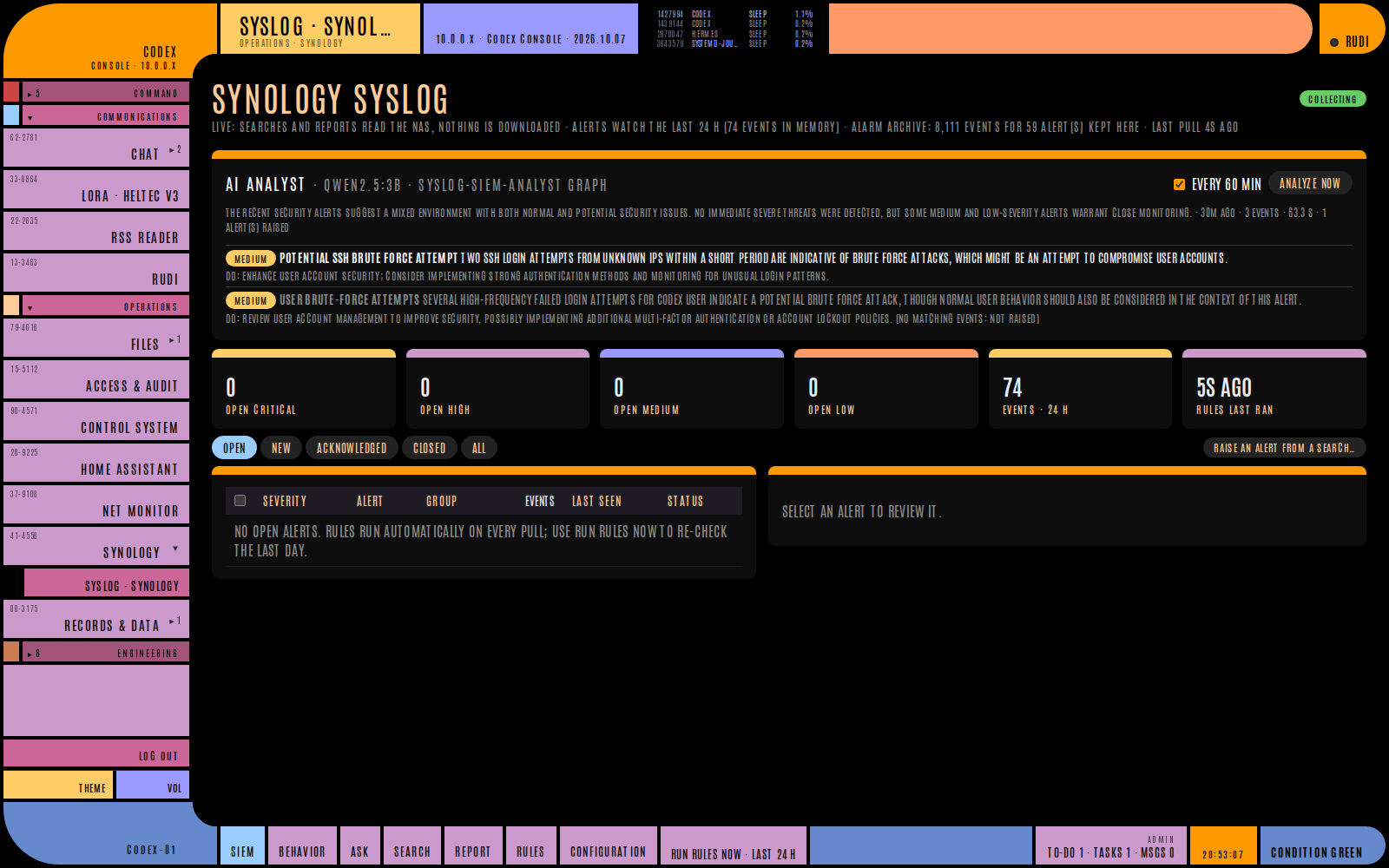
Task: Expand the Records & Data submenu arrow
Action: 175,621
